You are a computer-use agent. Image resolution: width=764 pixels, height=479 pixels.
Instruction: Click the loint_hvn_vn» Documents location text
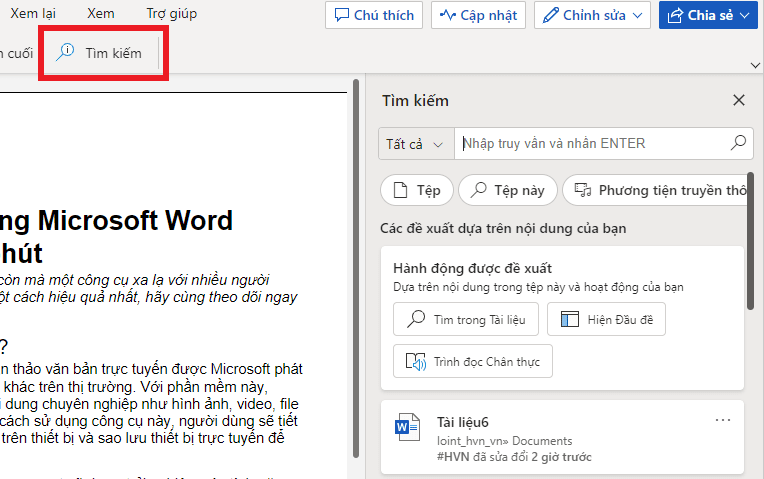(504, 441)
